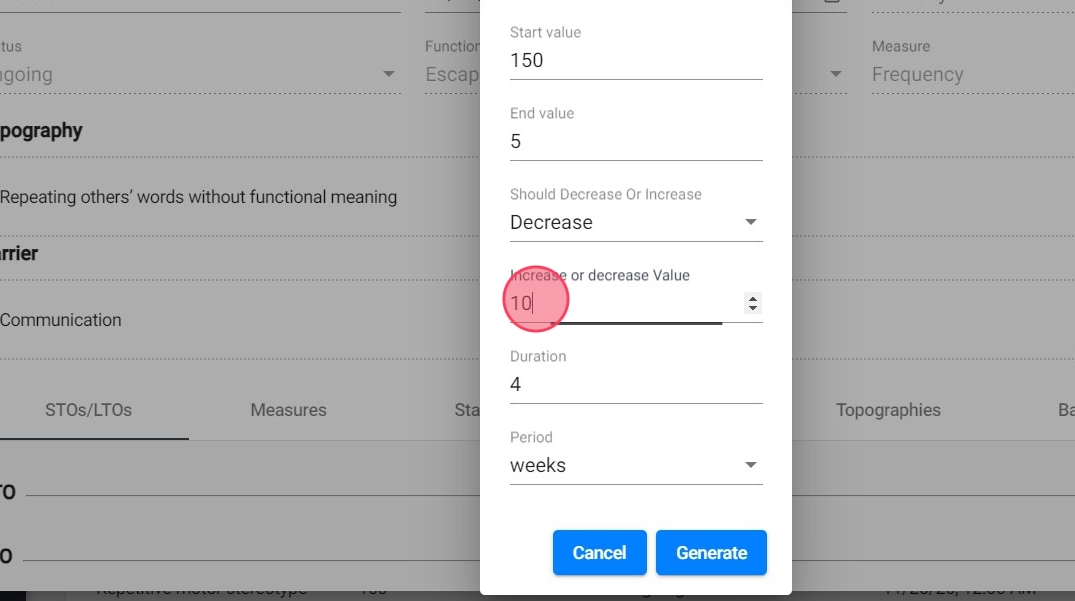Viewport: 1075px width, 601px height.
Task: Select the Topographies tab
Action: tap(888, 410)
